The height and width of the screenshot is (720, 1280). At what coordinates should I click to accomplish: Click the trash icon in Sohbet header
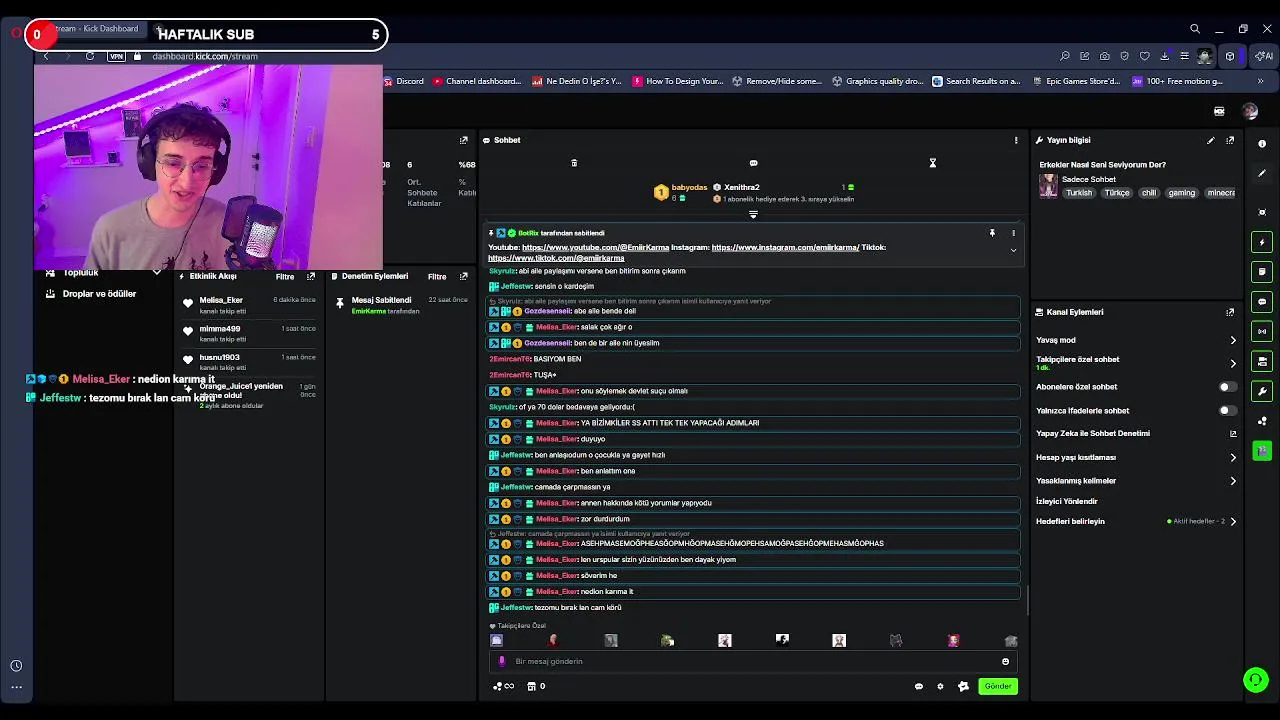[x=574, y=163]
